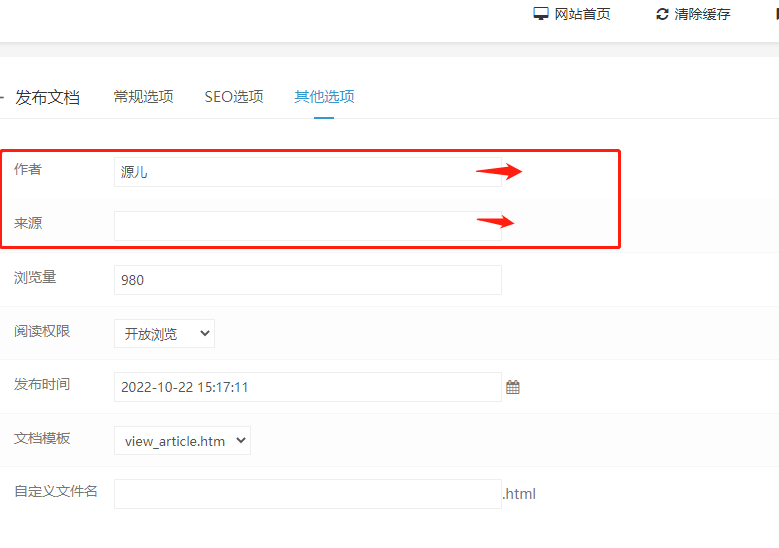Switch to the SEO选项 tab
The width and height of the screenshot is (779, 548).
click(x=234, y=96)
